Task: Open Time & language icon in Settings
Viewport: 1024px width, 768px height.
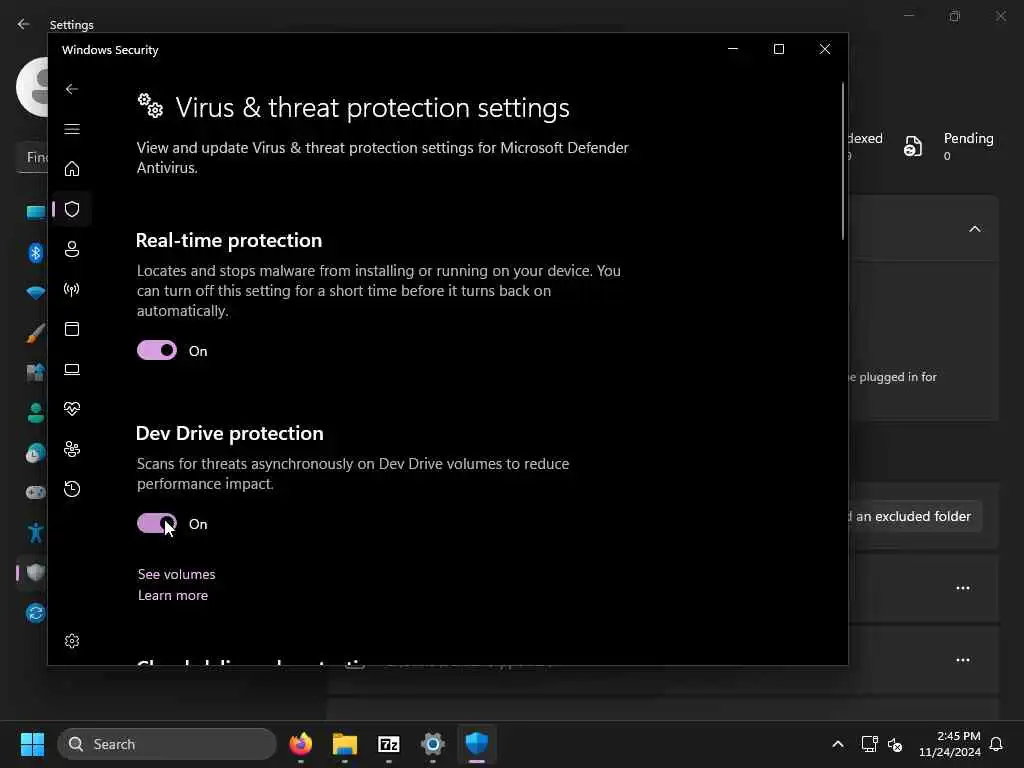Action: click(x=35, y=453)
